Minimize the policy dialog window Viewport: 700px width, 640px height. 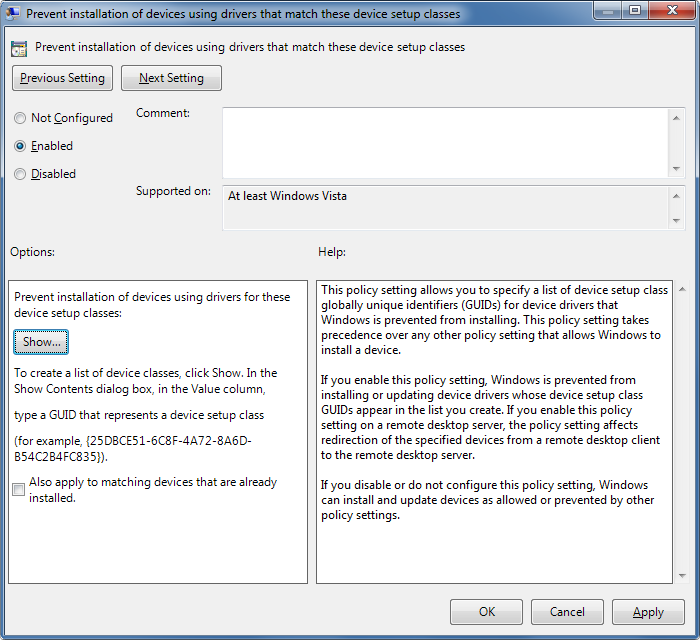[608, 11]
